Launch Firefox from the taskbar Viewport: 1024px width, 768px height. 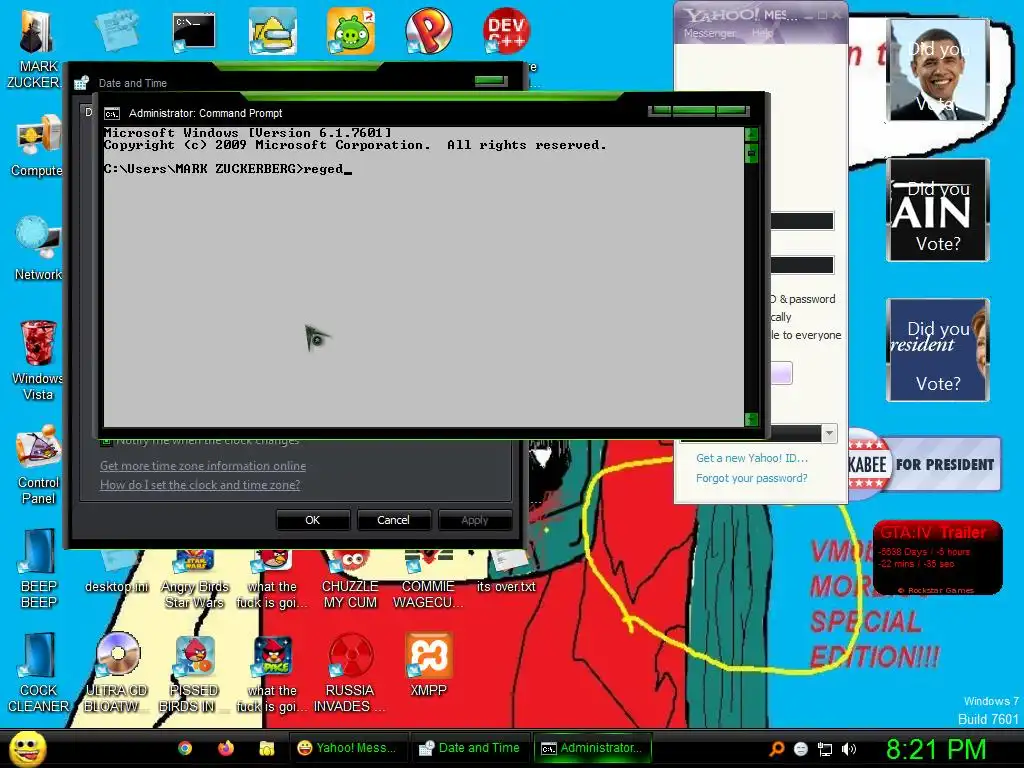[226, 748]
